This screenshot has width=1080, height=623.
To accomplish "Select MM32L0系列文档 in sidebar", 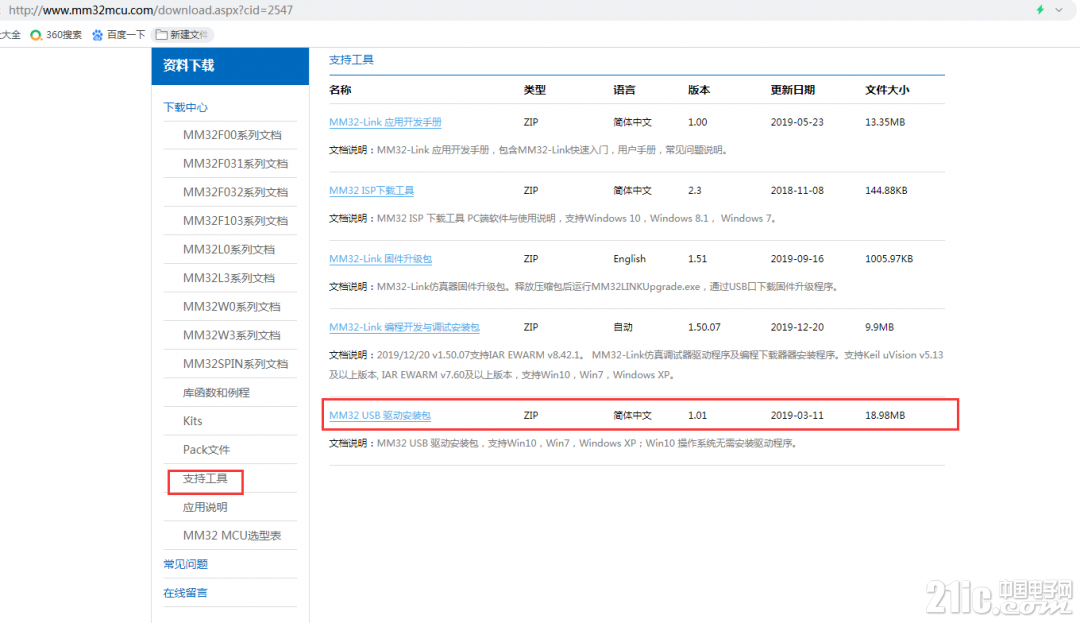I will (229, 249).
